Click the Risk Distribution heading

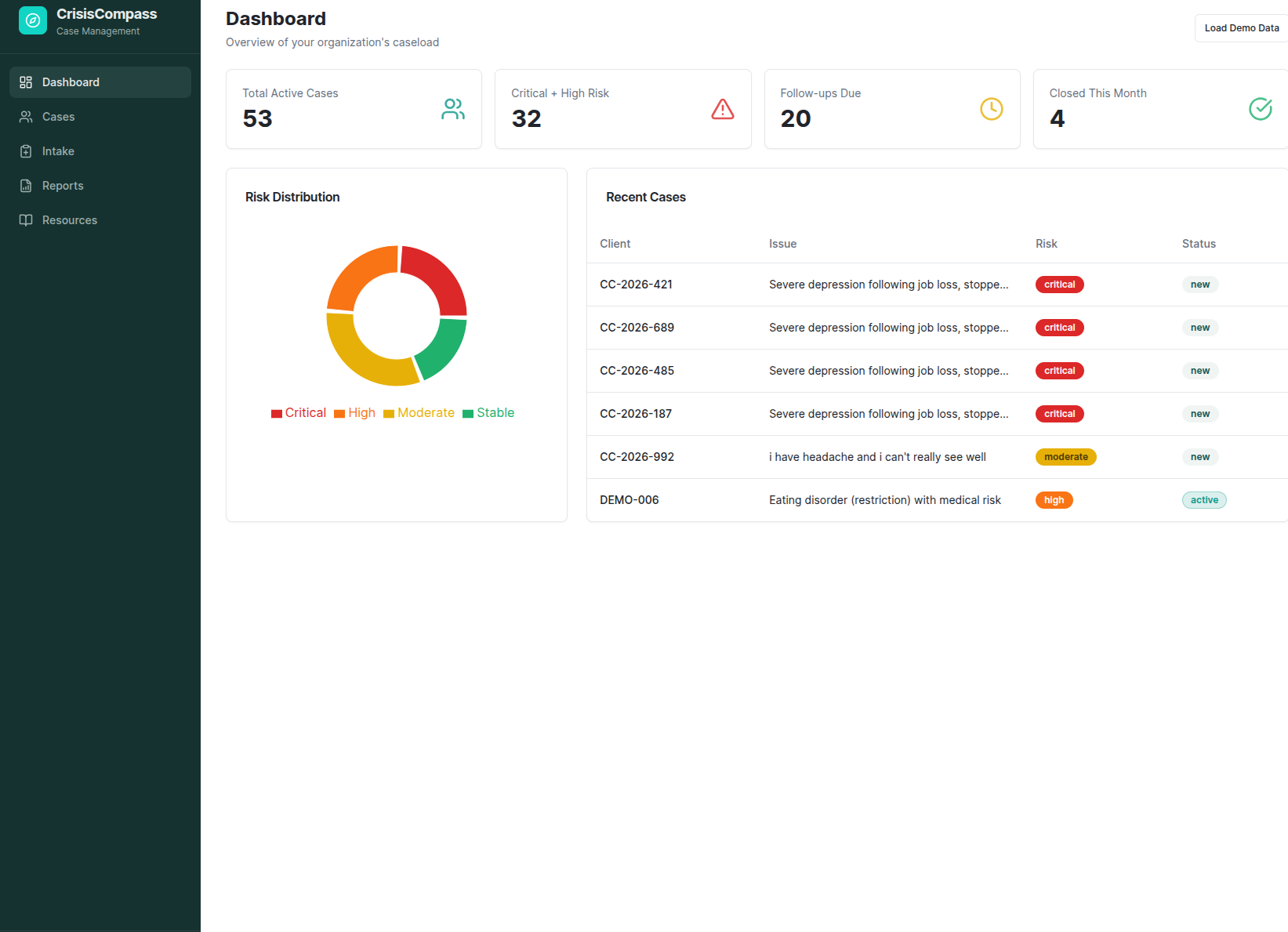[x=292, y=198]
